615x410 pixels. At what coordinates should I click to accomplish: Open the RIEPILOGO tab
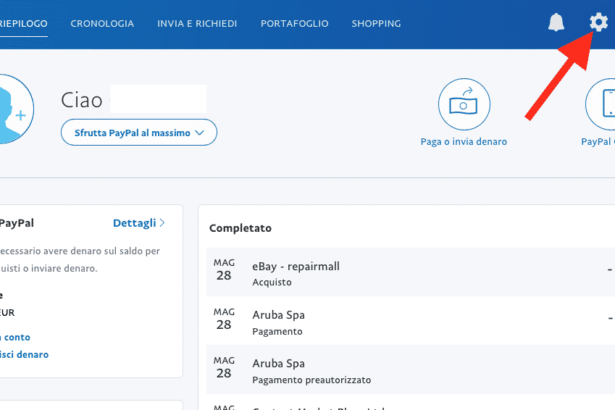(24, 24)
